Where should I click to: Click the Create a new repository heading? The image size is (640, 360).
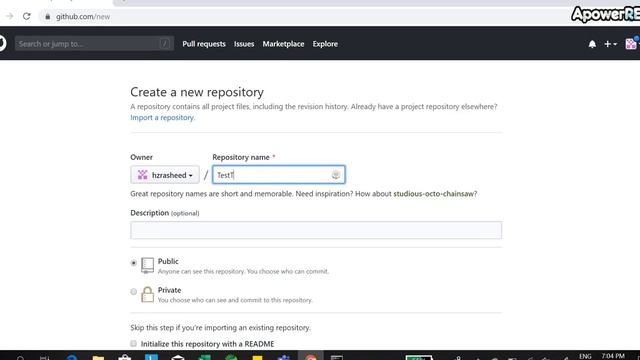coord(197,92)
